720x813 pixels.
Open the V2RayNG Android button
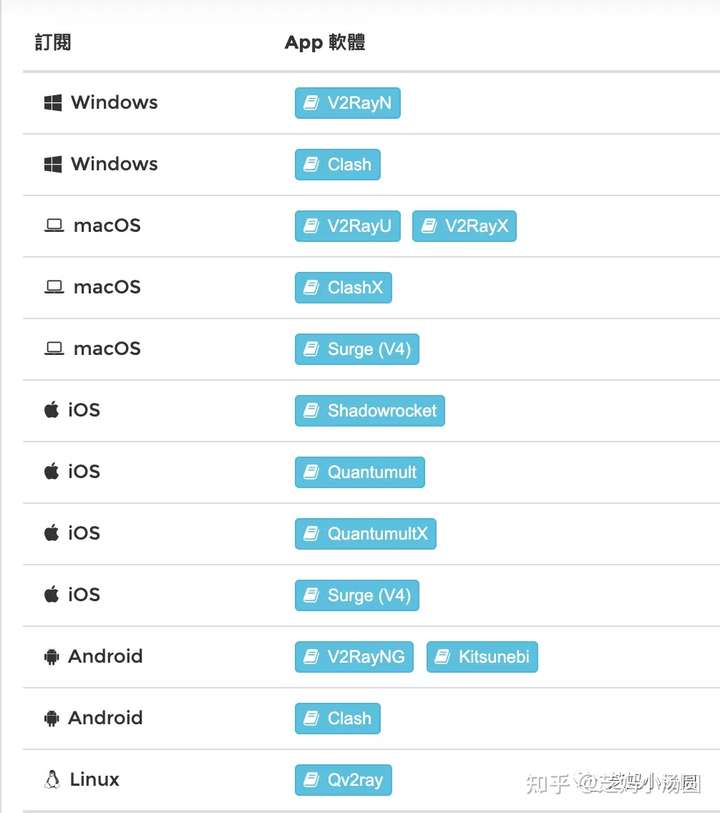coord(354,657)
